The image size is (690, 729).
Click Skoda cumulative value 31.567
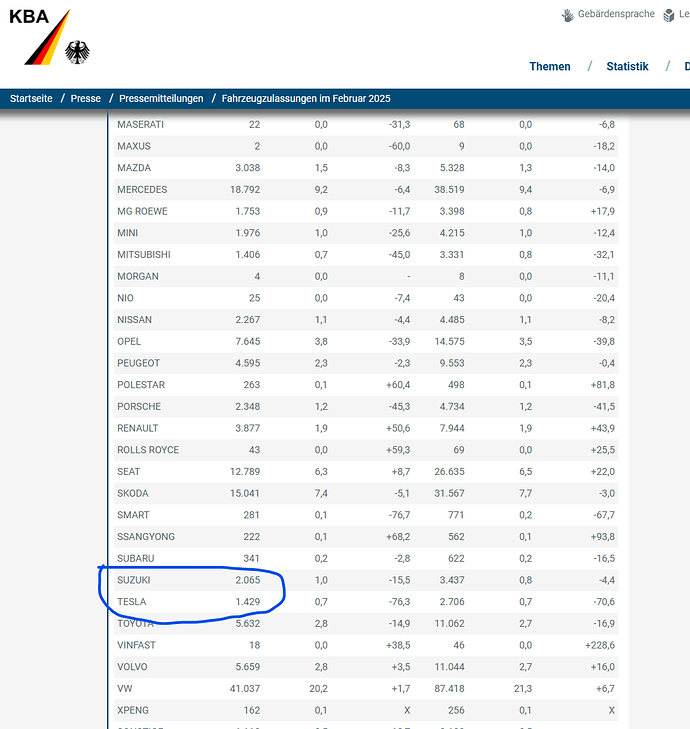click(449, 493)
